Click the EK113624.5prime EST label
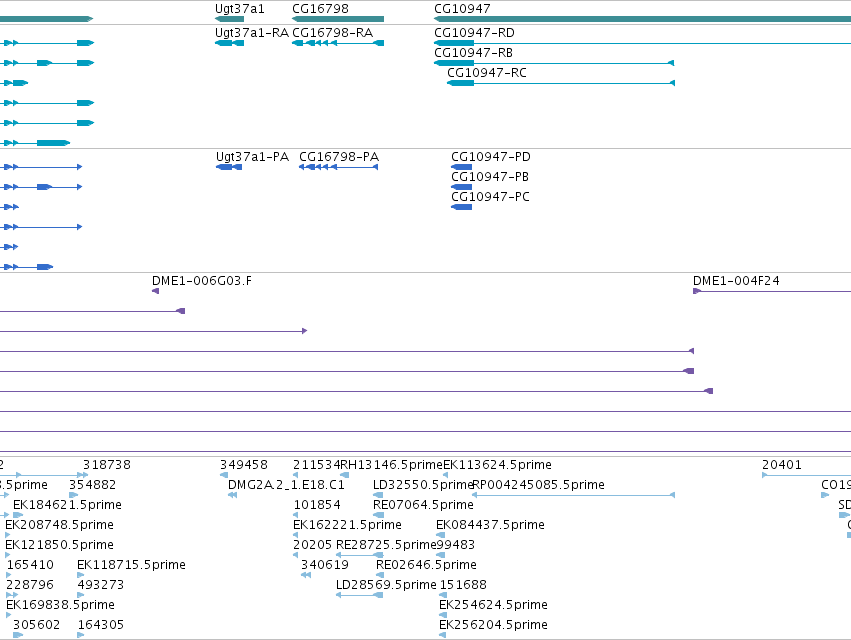The image size is (851, 640). 497,465
